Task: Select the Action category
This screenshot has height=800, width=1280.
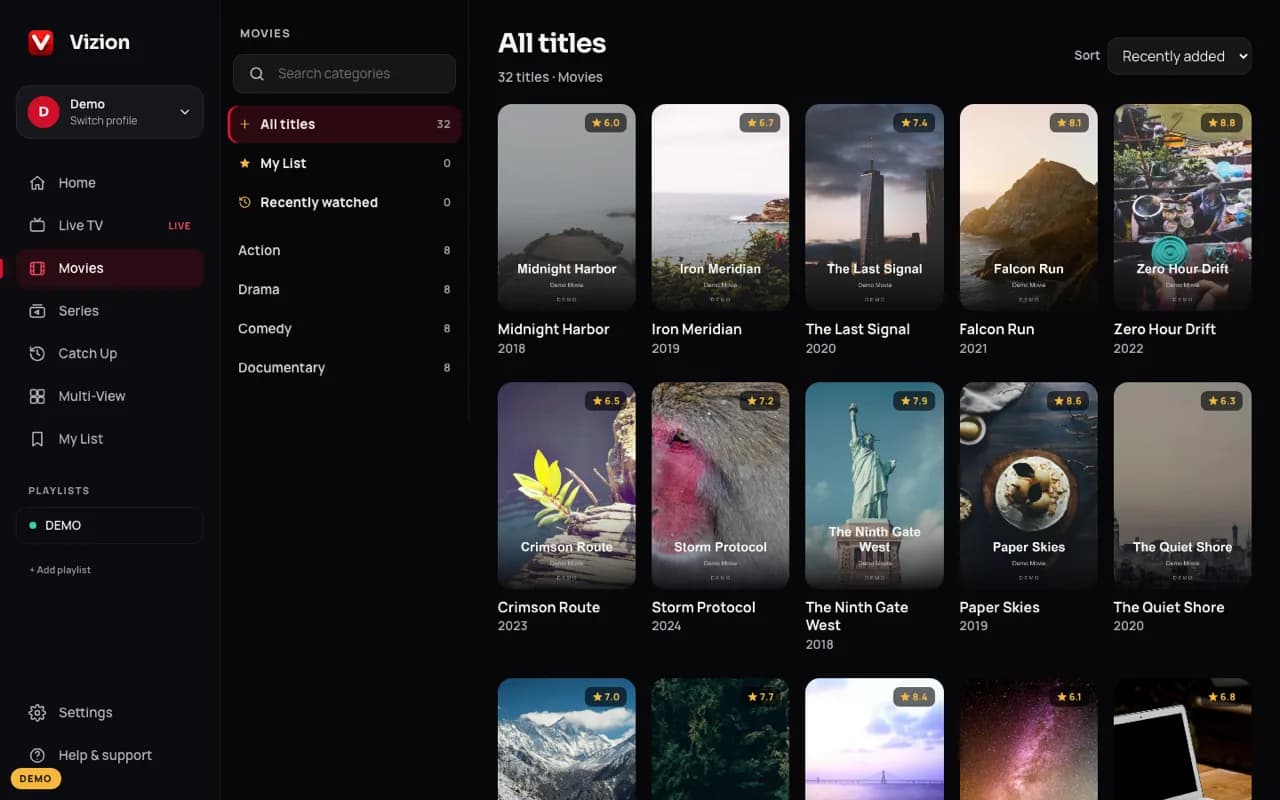Action: 344,250
